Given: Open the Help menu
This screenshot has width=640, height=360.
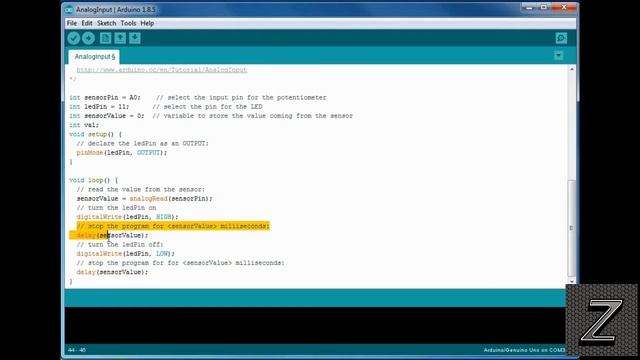Looking at the screenshot, I should click(x=147, y=23).
